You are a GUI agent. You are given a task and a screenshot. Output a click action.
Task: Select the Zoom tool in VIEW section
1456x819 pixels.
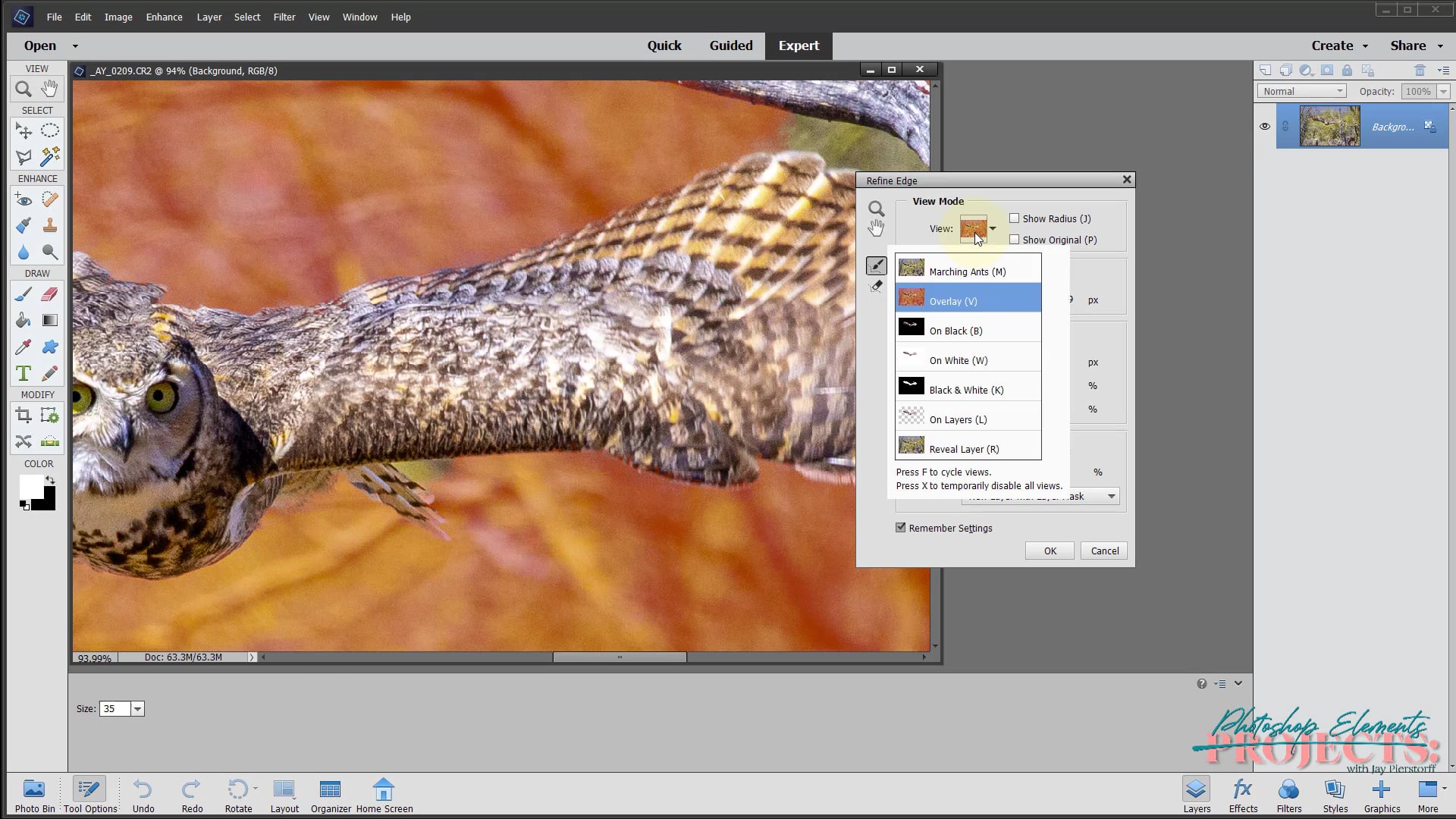[x=23, y=89]
